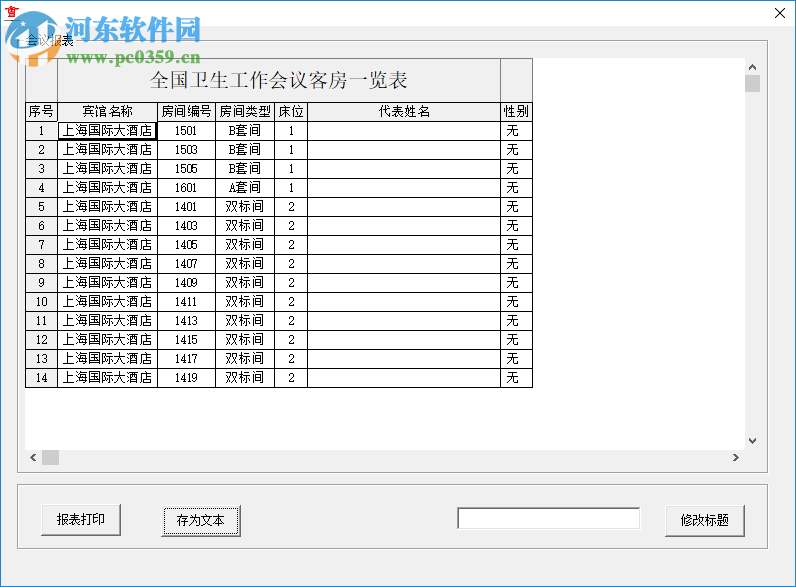Click hotel name cell in row 12
This screenshot has height=587, width=796.
tap(108, 340)
